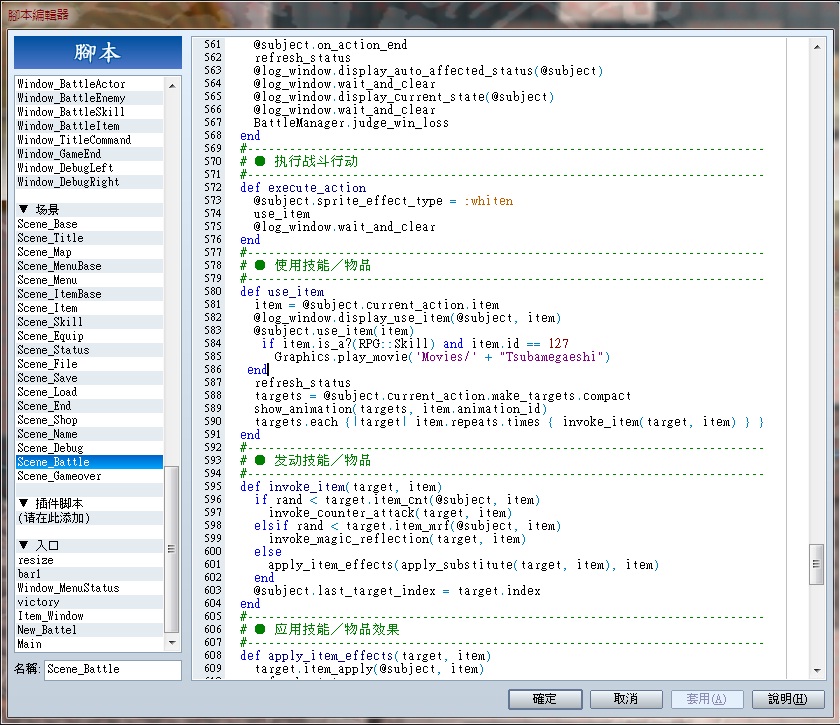Image resolution: width=840 pixels, height=725 pixels.
Task: Select the 场景 section header
Action: [x=89, y=210]
